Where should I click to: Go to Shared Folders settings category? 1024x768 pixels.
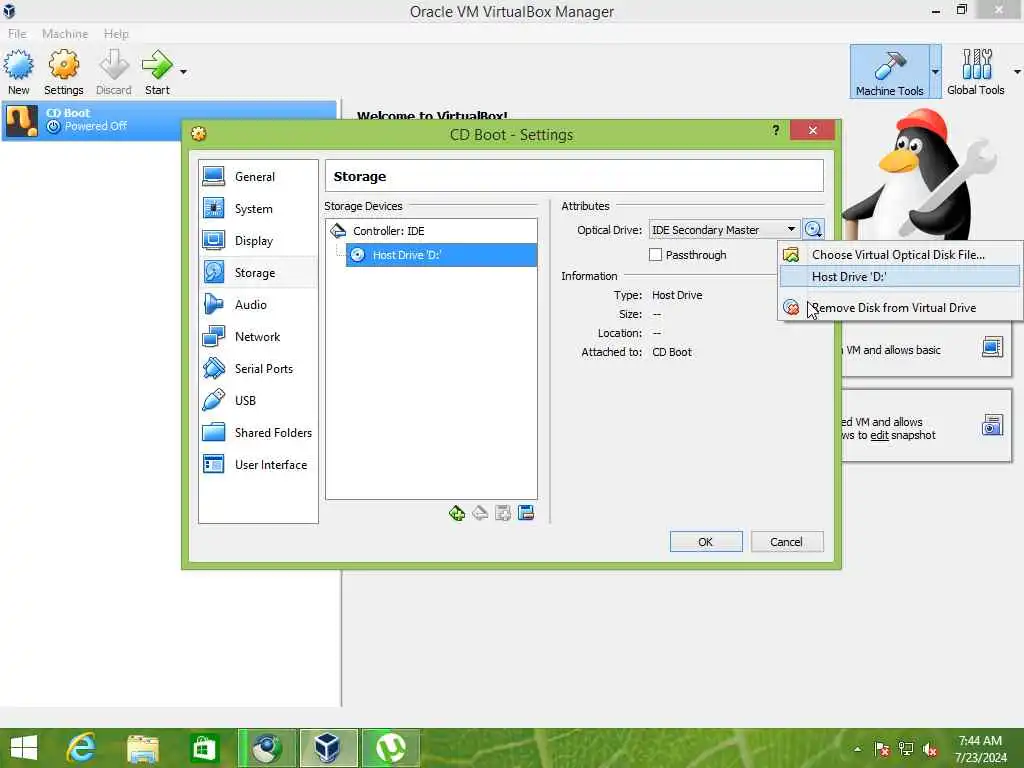pyautogui.click(x=258, y=432)
